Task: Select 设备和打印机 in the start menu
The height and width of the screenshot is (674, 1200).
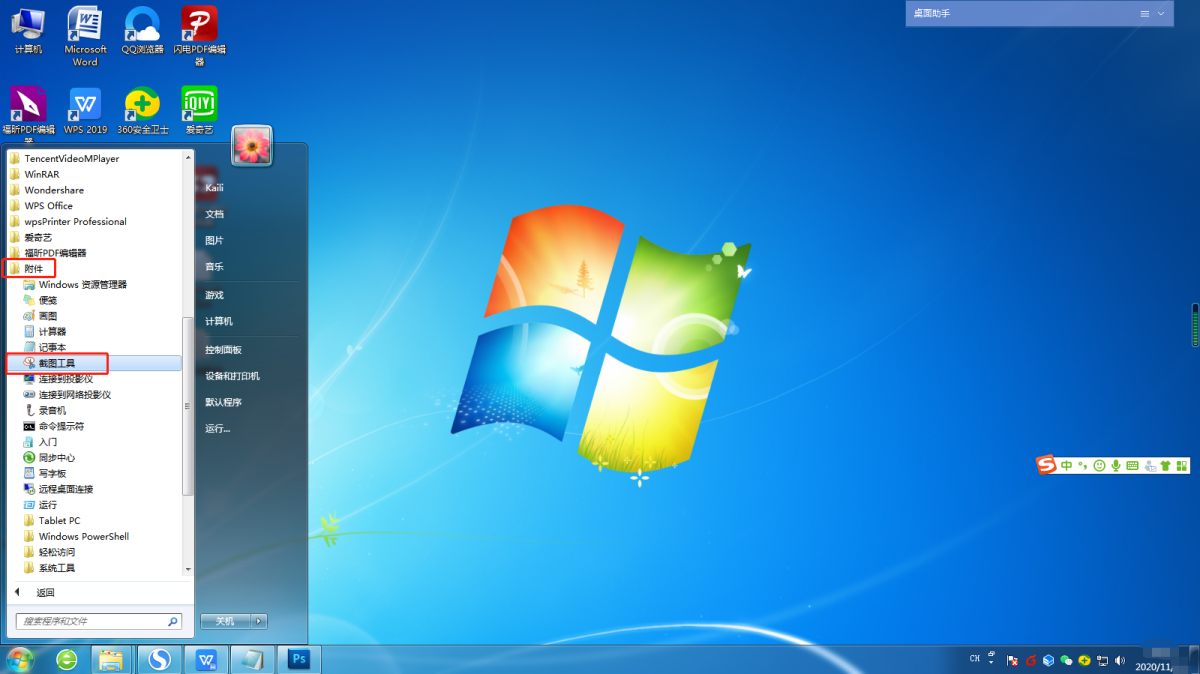Action: pos(232,376)
